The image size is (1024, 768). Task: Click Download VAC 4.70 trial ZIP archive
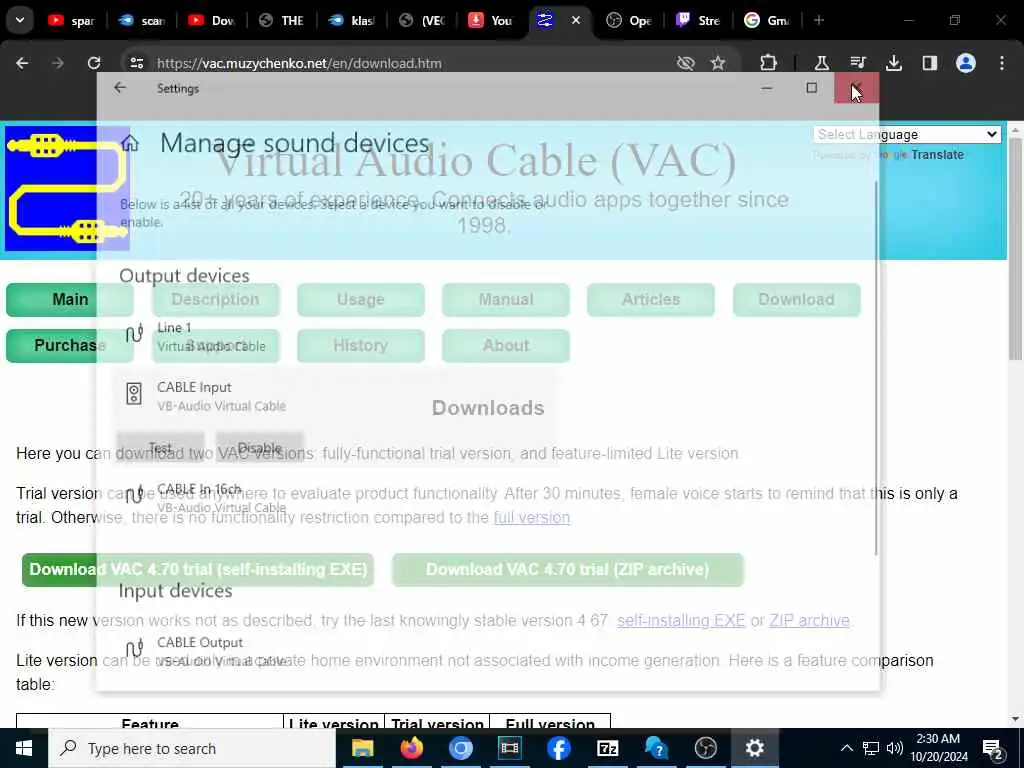click(568, 569)
